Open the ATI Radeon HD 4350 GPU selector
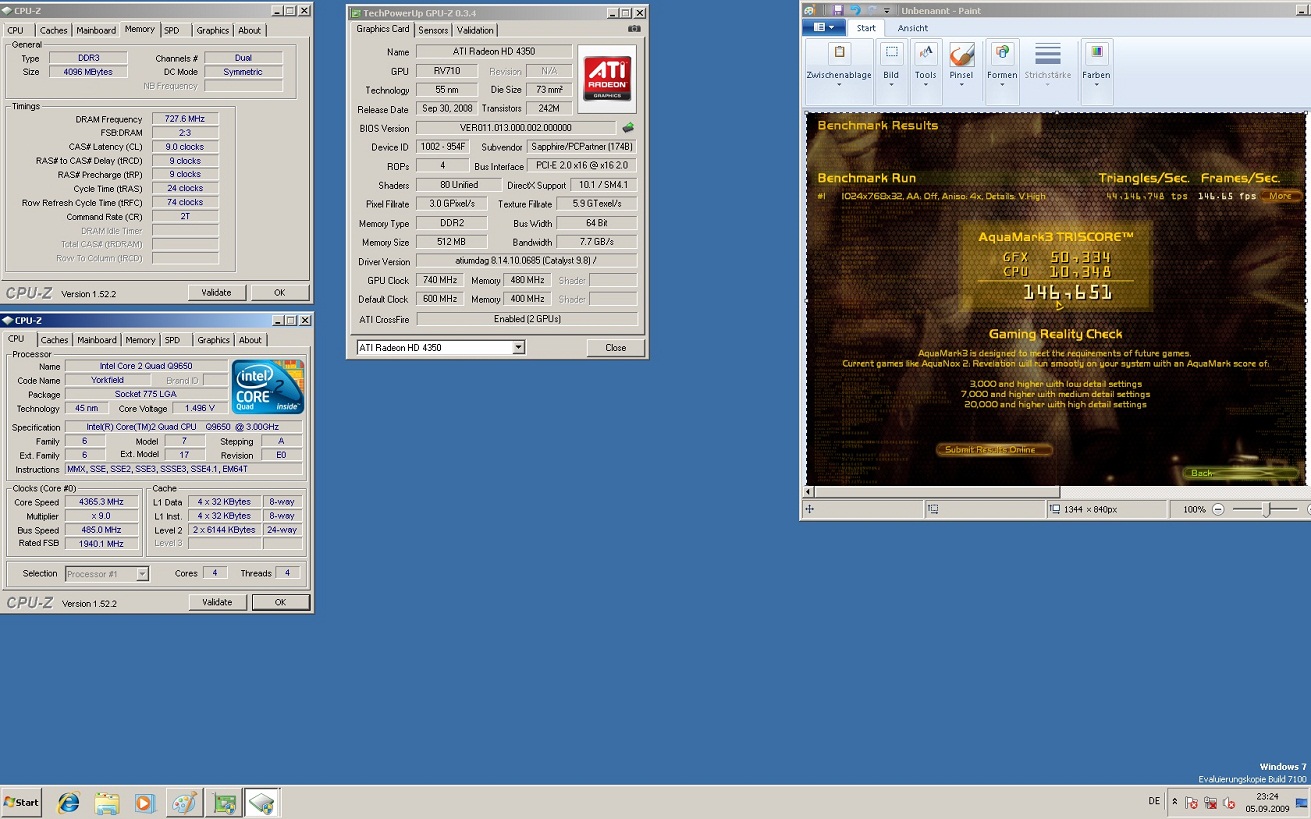1311x819 pixels. coord(441,347)
